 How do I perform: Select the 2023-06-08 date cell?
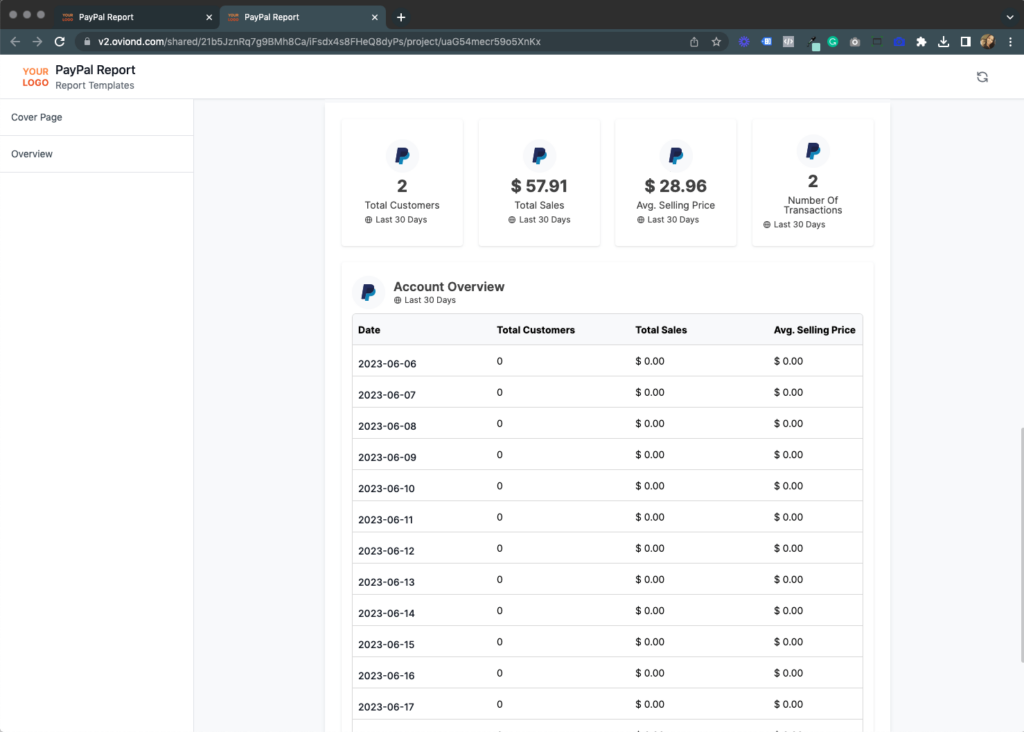387,426
